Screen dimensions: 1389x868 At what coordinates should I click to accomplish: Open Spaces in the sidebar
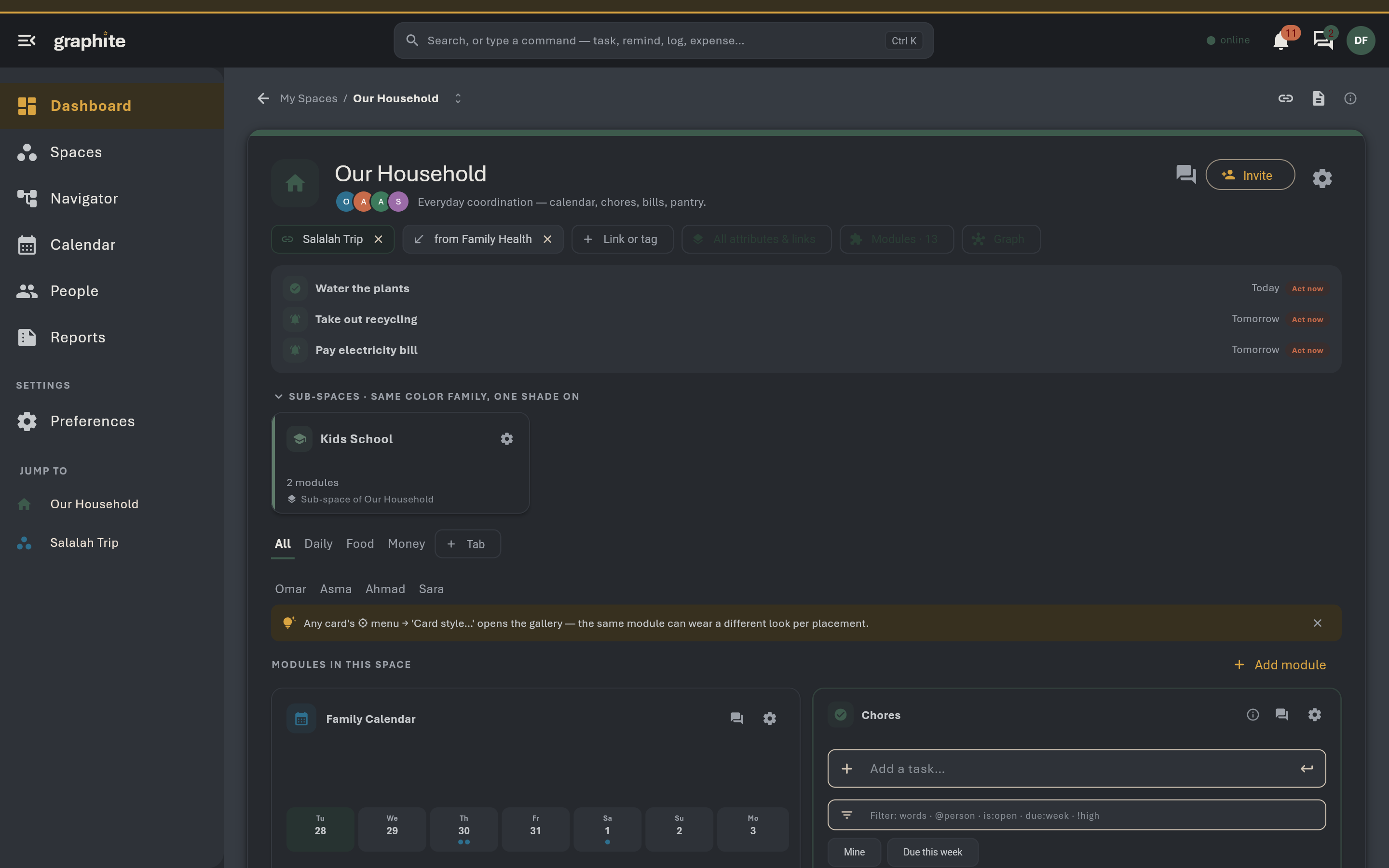pyautogui.click(x=112, y=152)
